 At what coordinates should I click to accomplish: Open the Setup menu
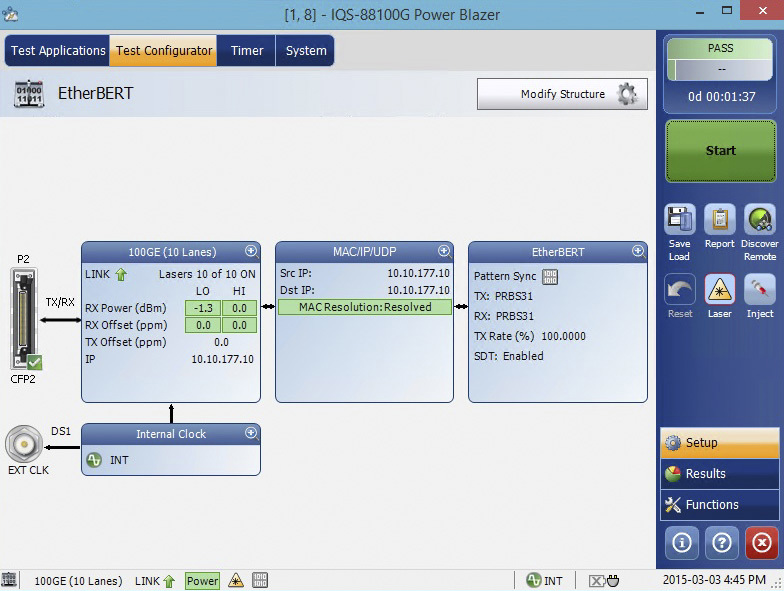[x=720, y=442]
